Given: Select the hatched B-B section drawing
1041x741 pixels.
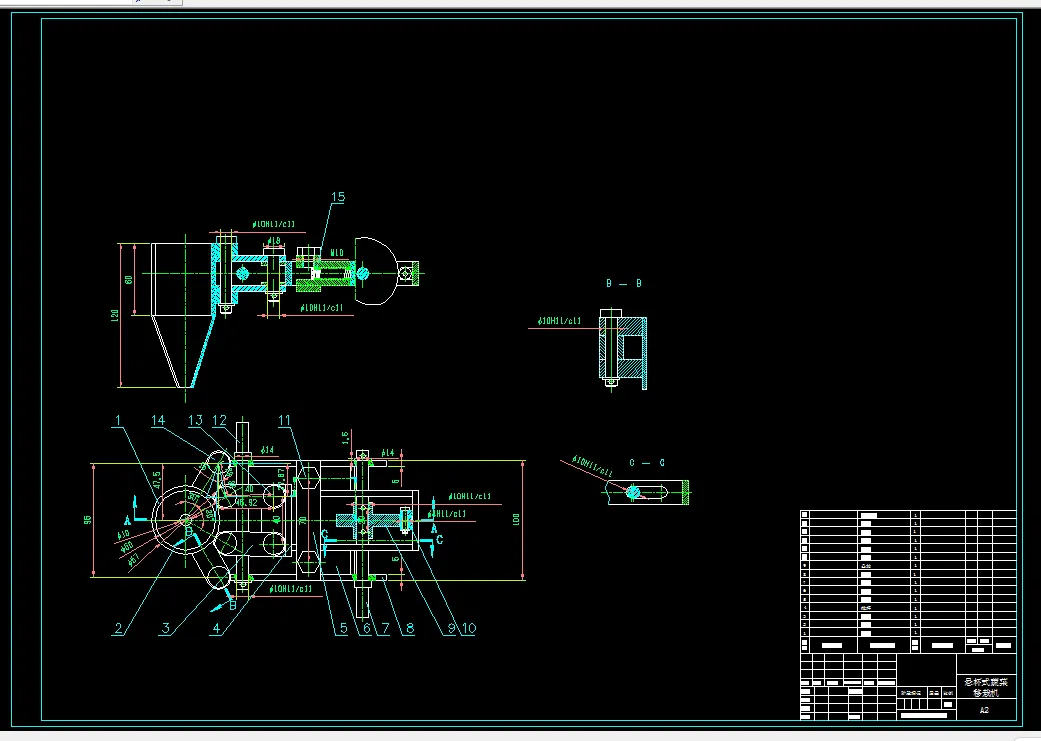Looking at the screenshot, I should pos(623,349).
